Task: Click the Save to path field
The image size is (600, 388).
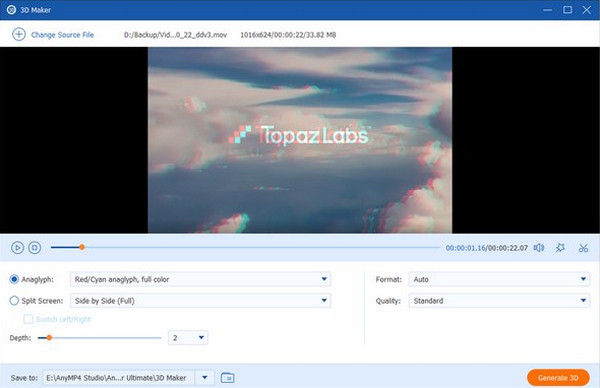Action: (x=119, y=378)
